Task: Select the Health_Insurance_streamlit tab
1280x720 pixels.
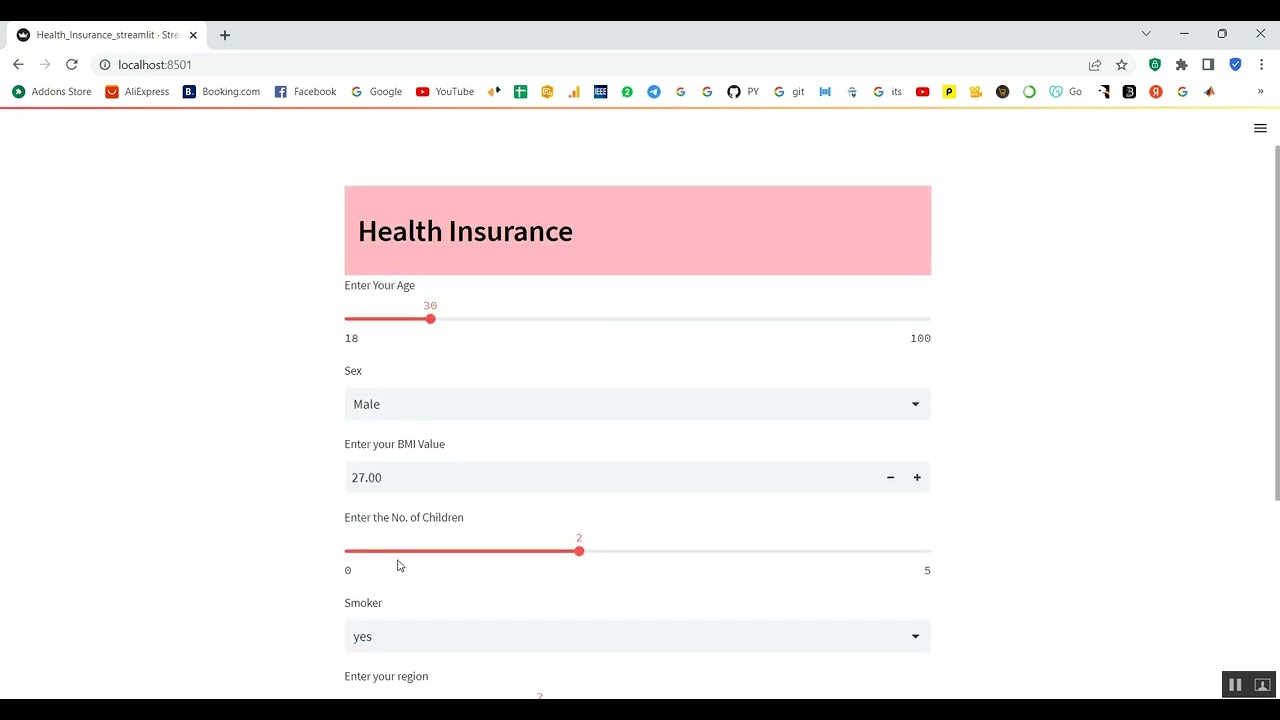Action: coord(107,35)
